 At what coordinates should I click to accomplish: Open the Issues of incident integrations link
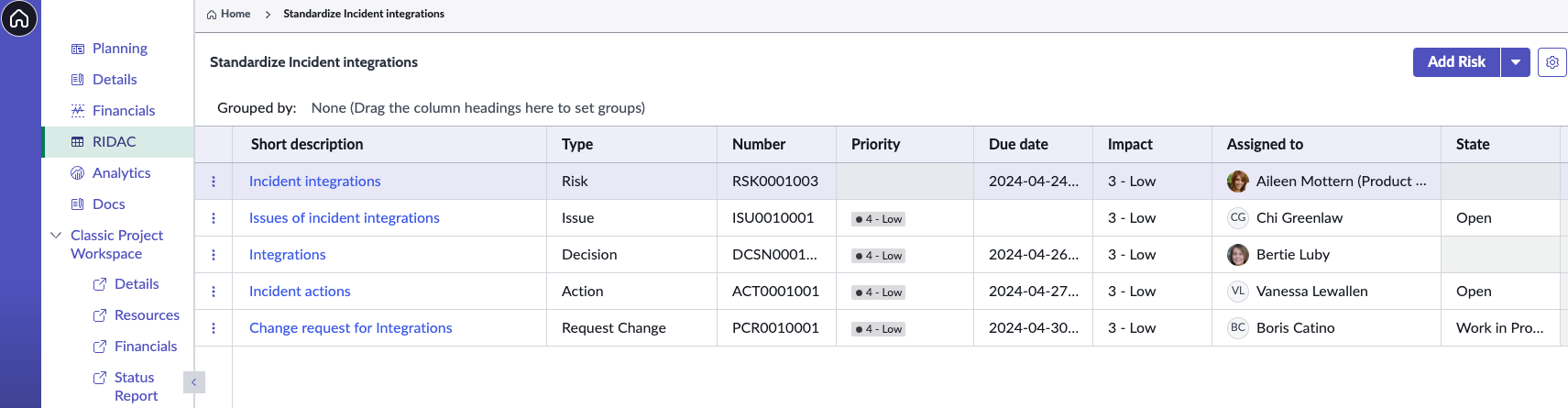click(x=344, y=218)
